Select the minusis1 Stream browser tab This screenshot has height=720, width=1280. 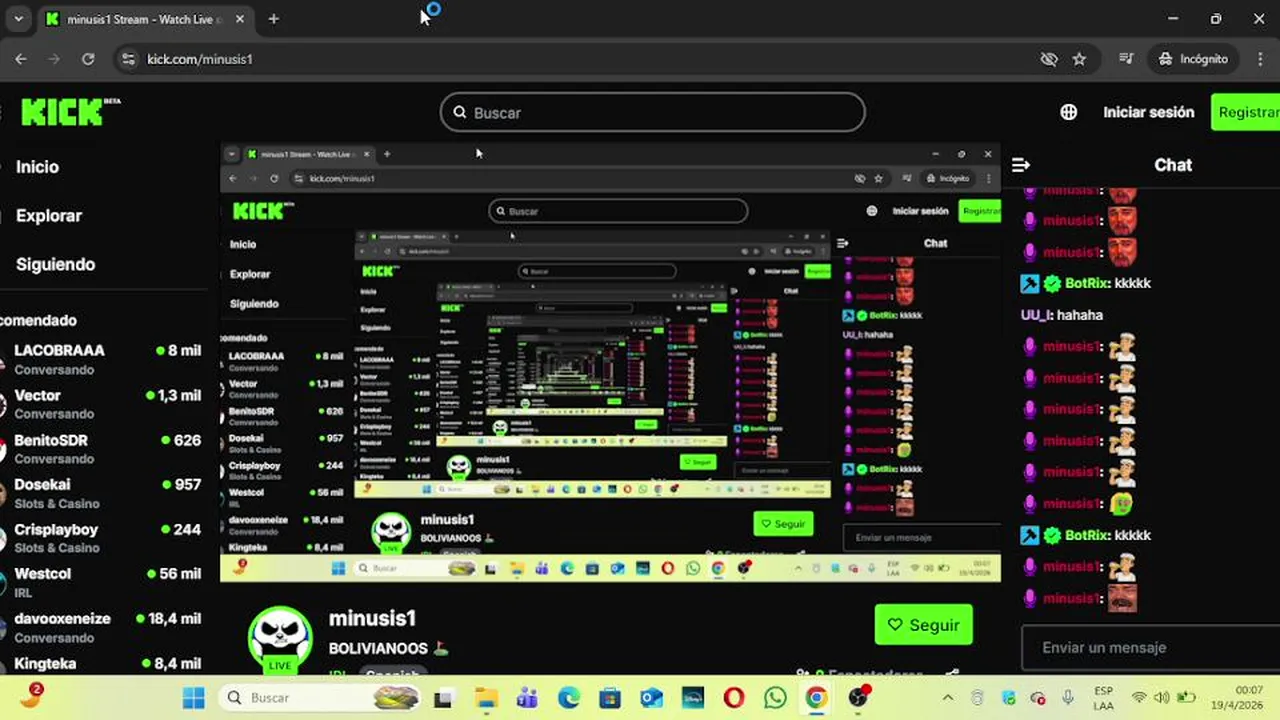tap(145, 19)
